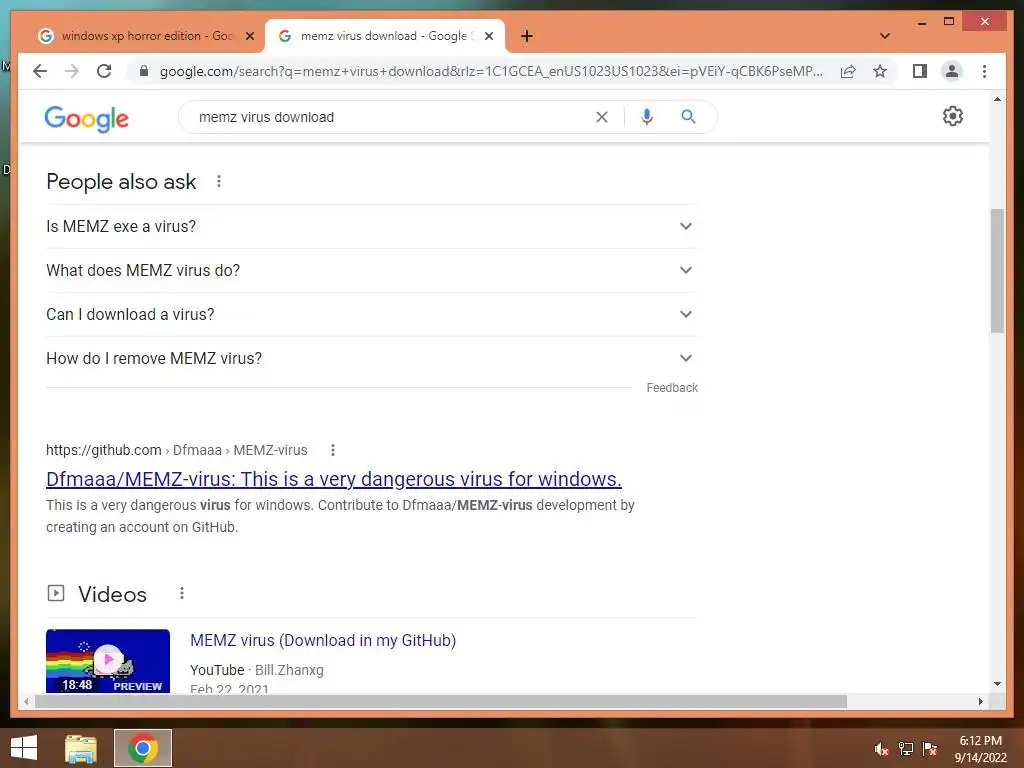Open the Videos section options menu
The height and width of the screenshot is (768, 1024).
(182, 593)
